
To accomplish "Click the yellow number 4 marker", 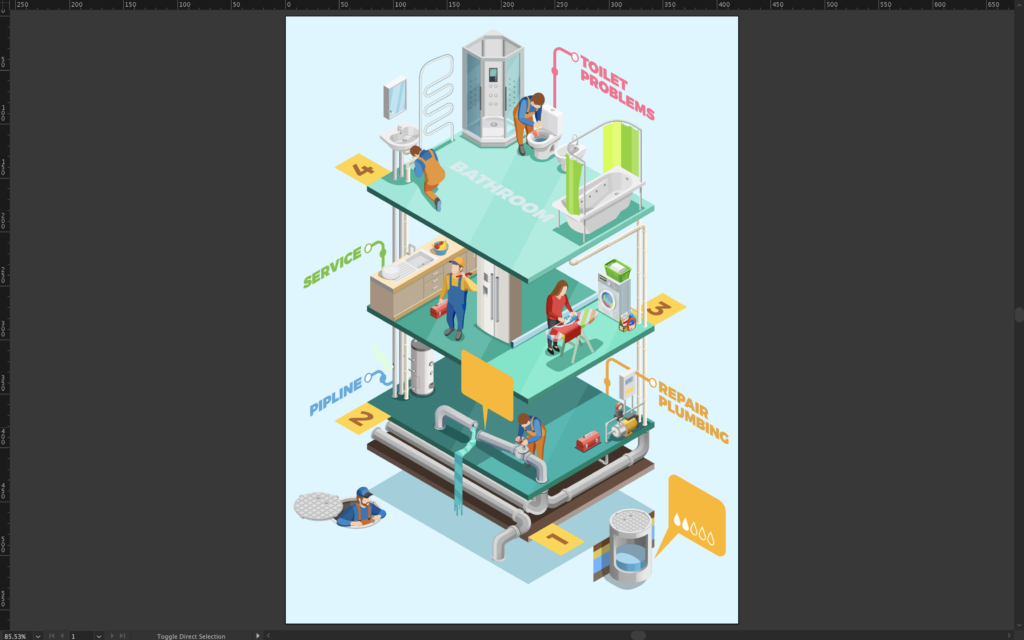I will pyautogui.click(x=362, y=170).
